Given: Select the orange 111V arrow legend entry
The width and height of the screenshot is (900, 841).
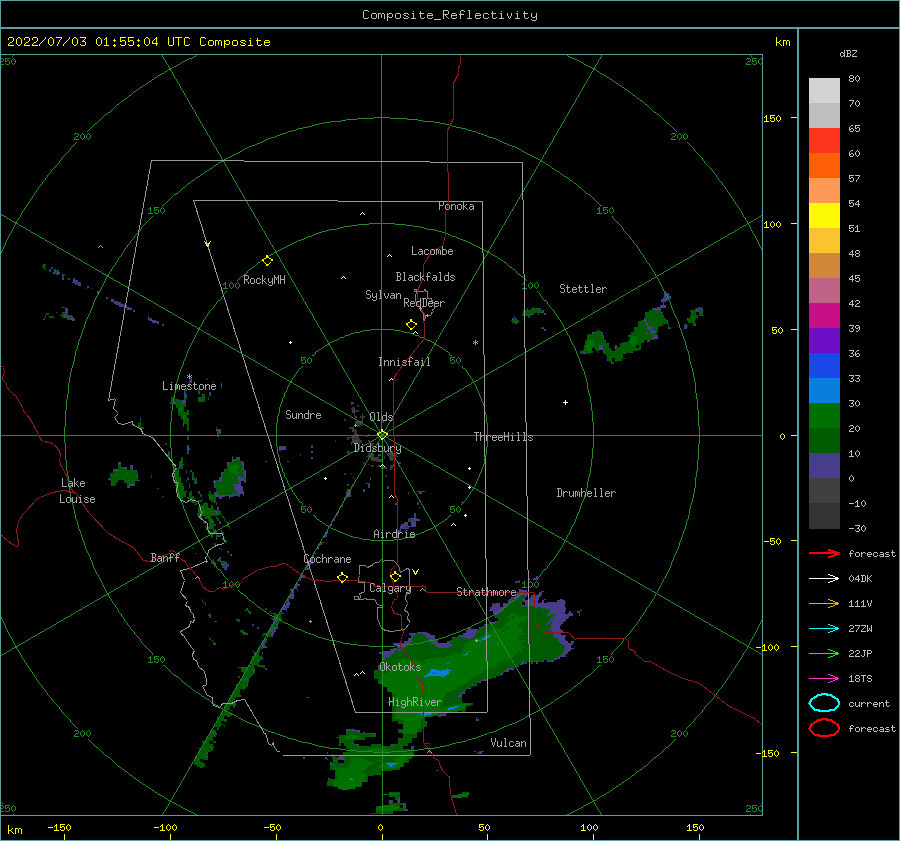Looking at the screenshot, I should [824, 603].
